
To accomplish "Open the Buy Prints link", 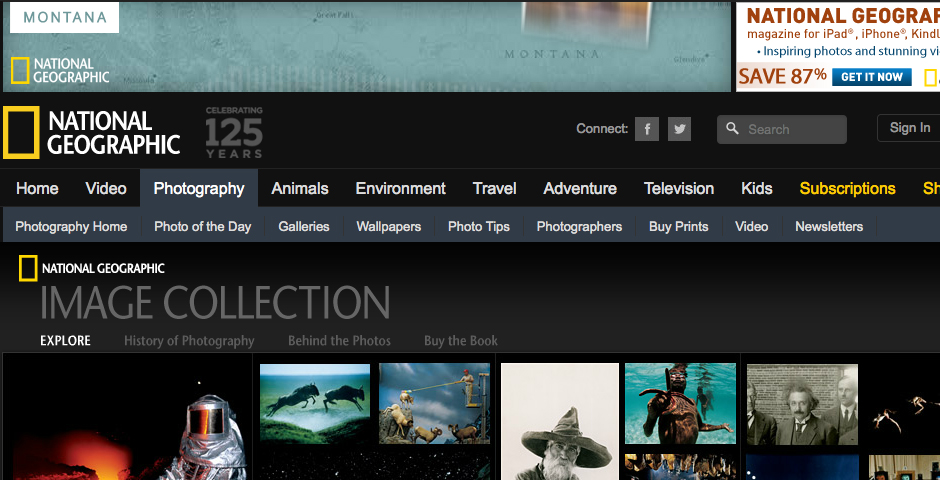I will click(679, 227).
